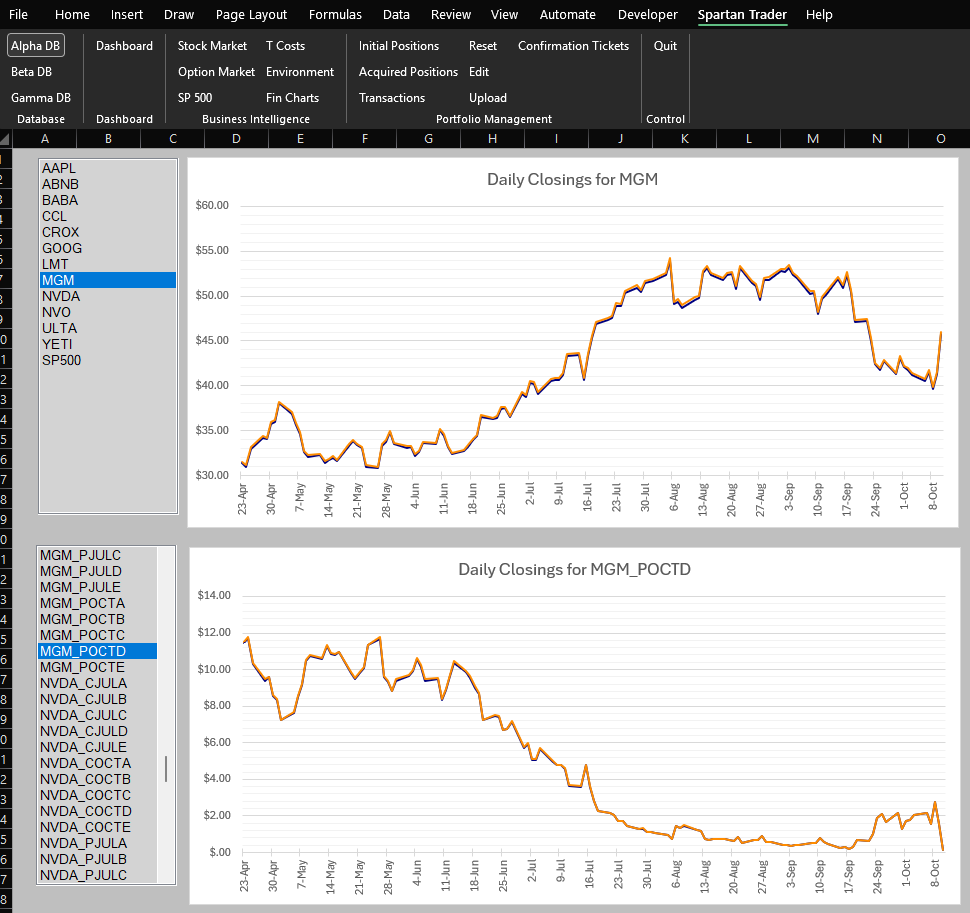This screenshot has height=913, width=970.
Task: Switch to the Gamma DB database
Action: click(x=39, y=97)
